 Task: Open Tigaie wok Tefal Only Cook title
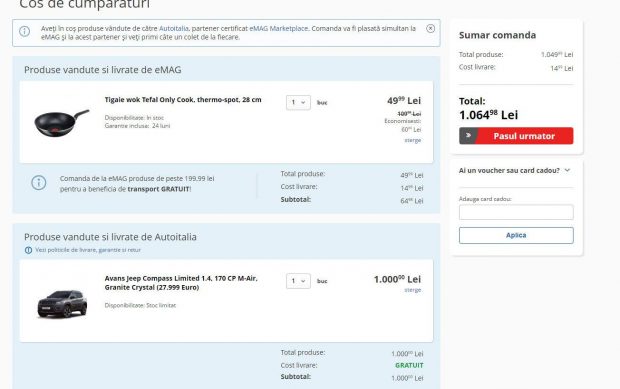click(183, 100)
